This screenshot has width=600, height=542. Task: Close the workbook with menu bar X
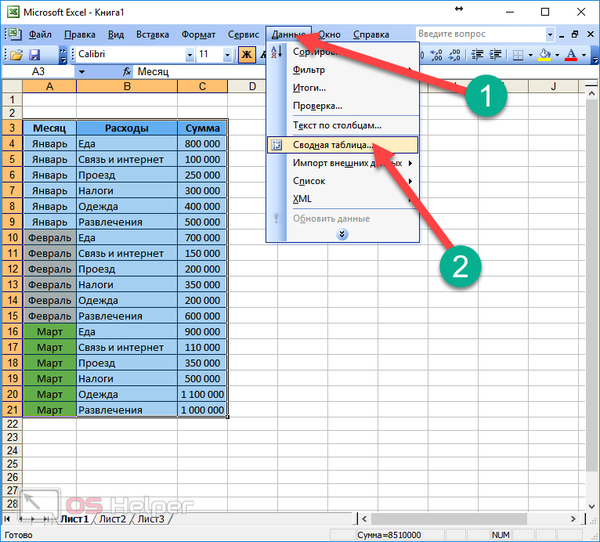590,34
